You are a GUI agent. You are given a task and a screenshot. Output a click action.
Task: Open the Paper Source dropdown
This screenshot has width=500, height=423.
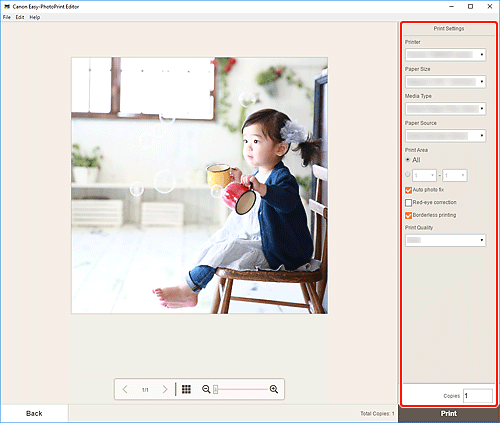[445, 136]
